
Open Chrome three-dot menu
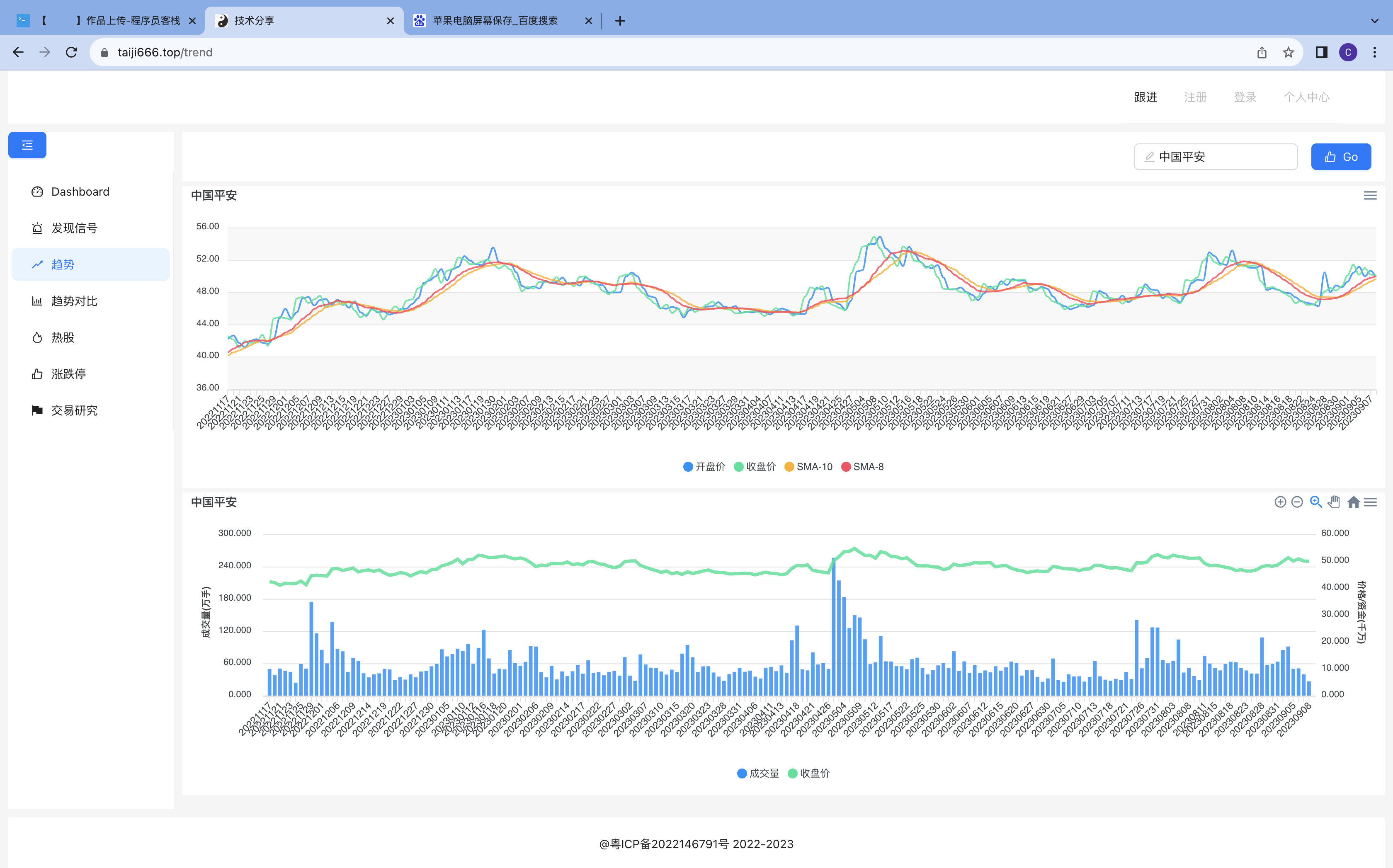[x=1374, y=52]
